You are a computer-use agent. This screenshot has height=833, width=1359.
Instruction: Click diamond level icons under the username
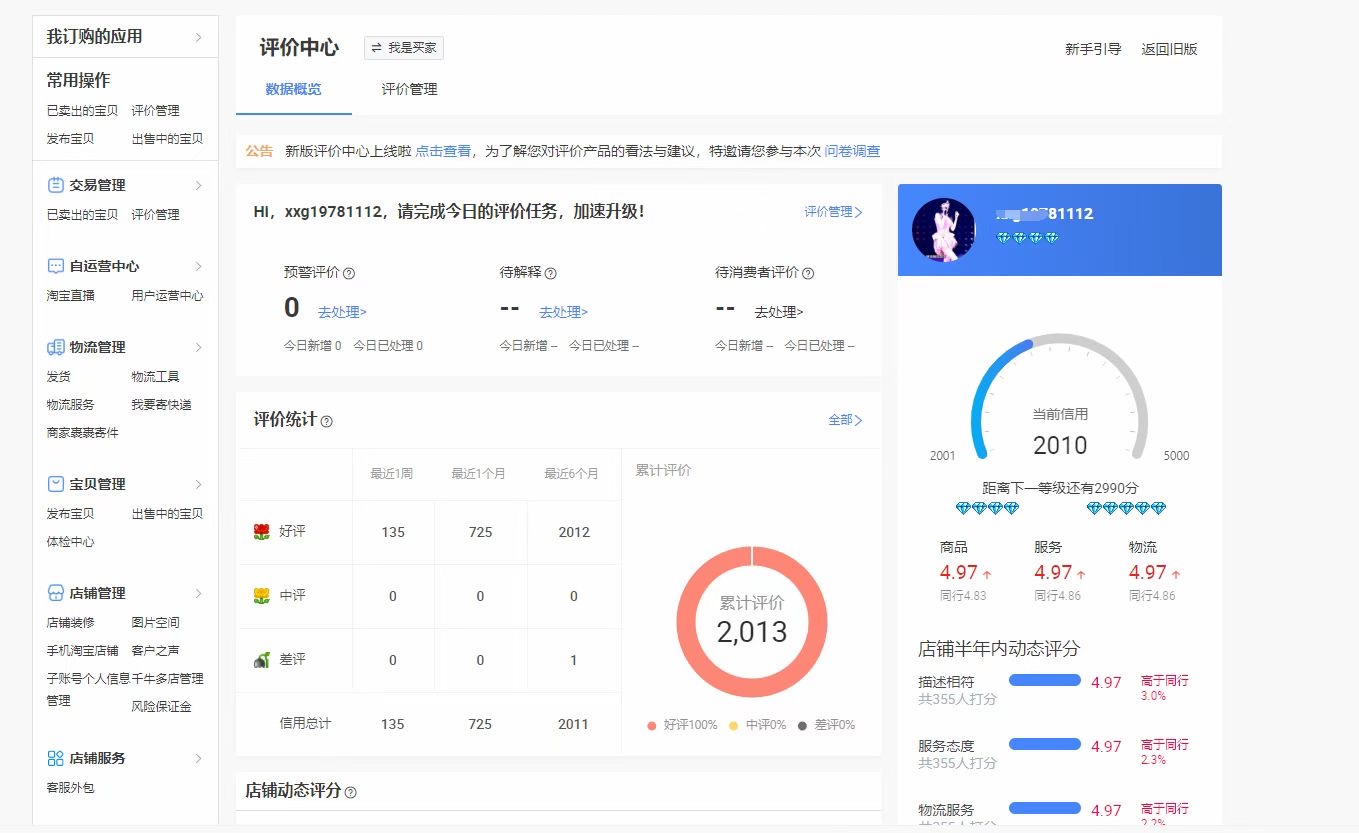pos(1027,238)
